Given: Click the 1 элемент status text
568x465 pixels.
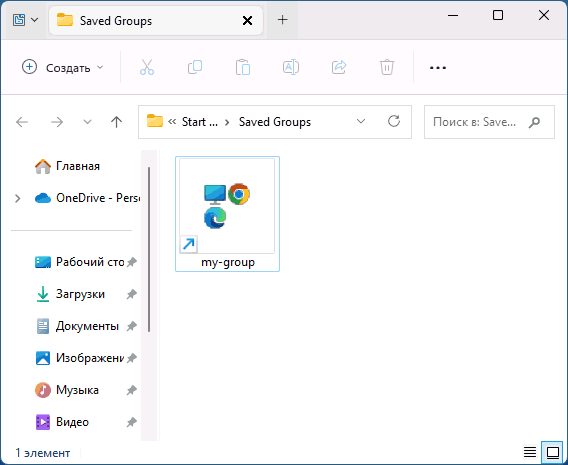Looking at the screenshot, I should 43,453.
